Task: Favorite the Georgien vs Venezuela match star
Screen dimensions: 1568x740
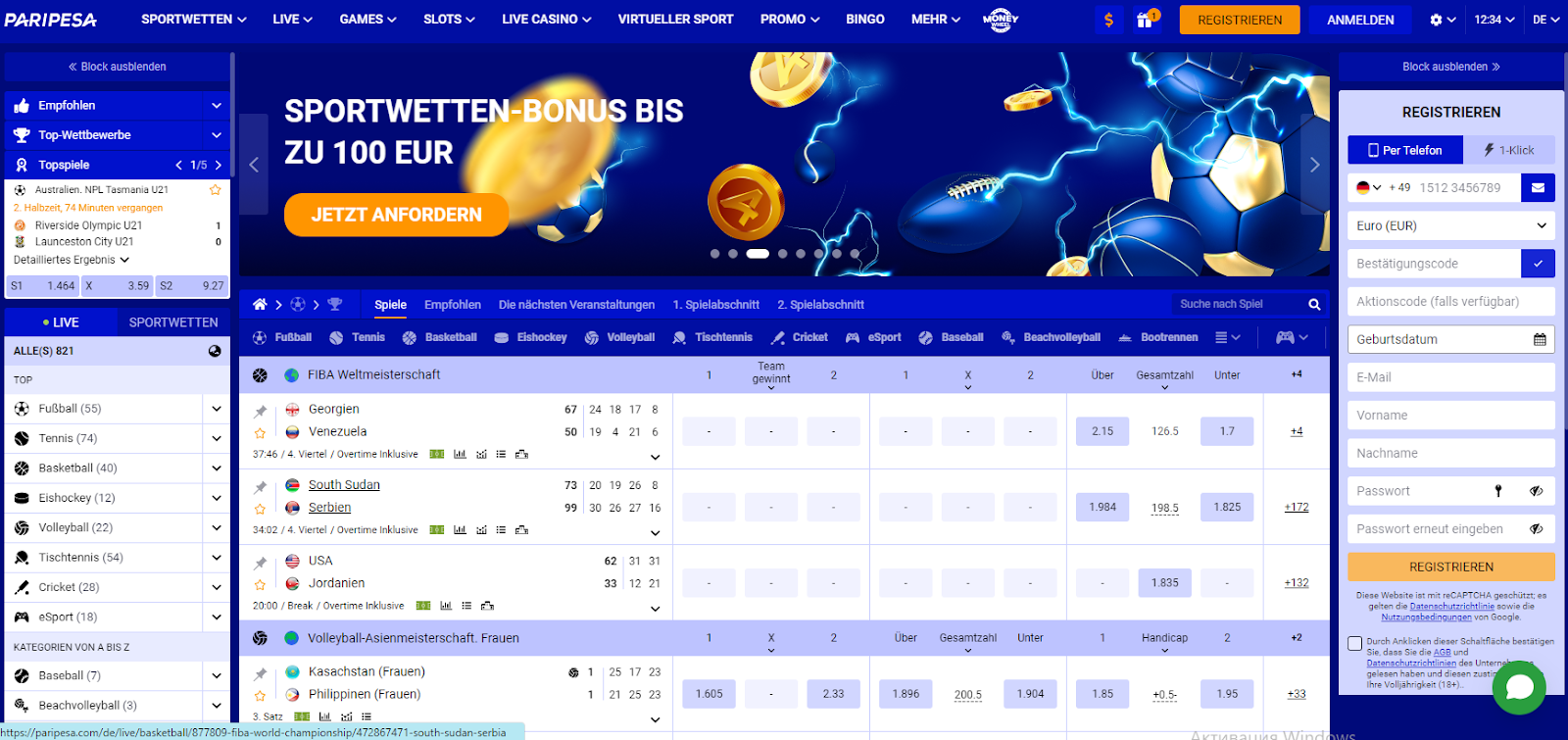Action: click(260, 433)
